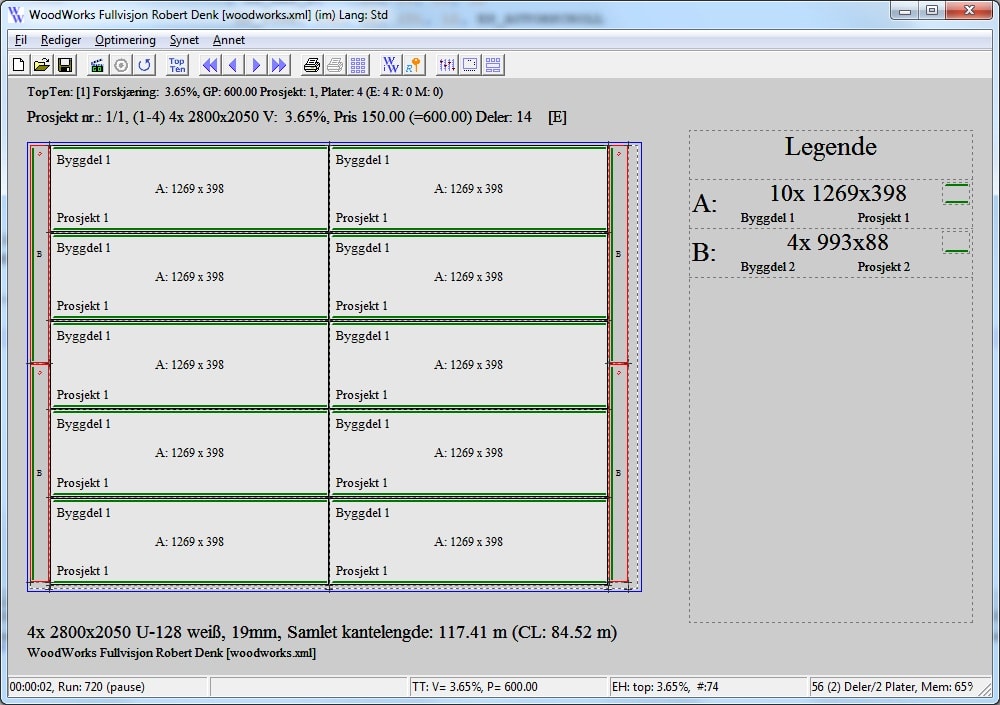Open the Annet menu
Screen dimensions: 1000x705
pos(228,40)
